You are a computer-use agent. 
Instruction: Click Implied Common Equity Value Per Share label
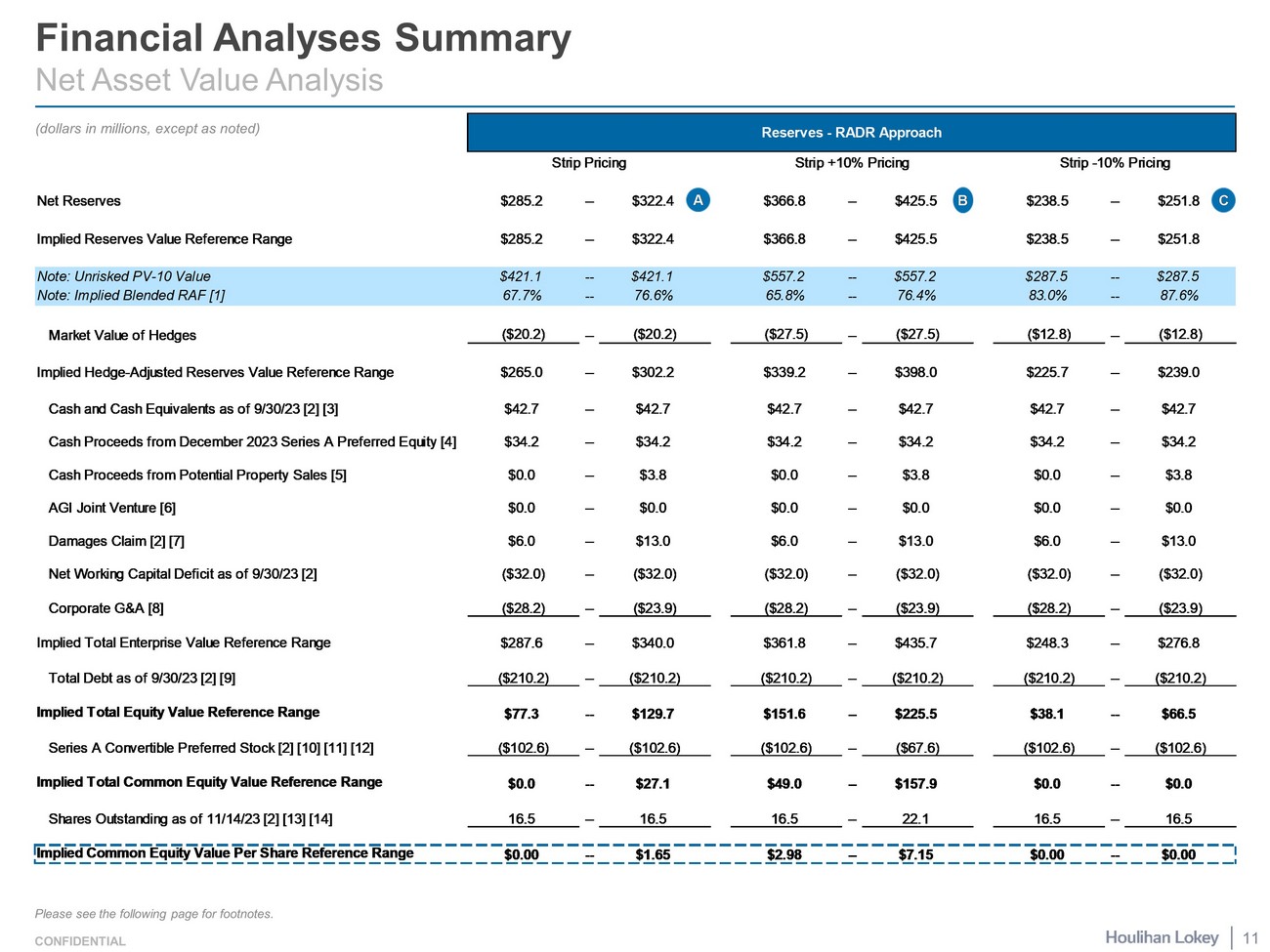click(x=225, y=853)
